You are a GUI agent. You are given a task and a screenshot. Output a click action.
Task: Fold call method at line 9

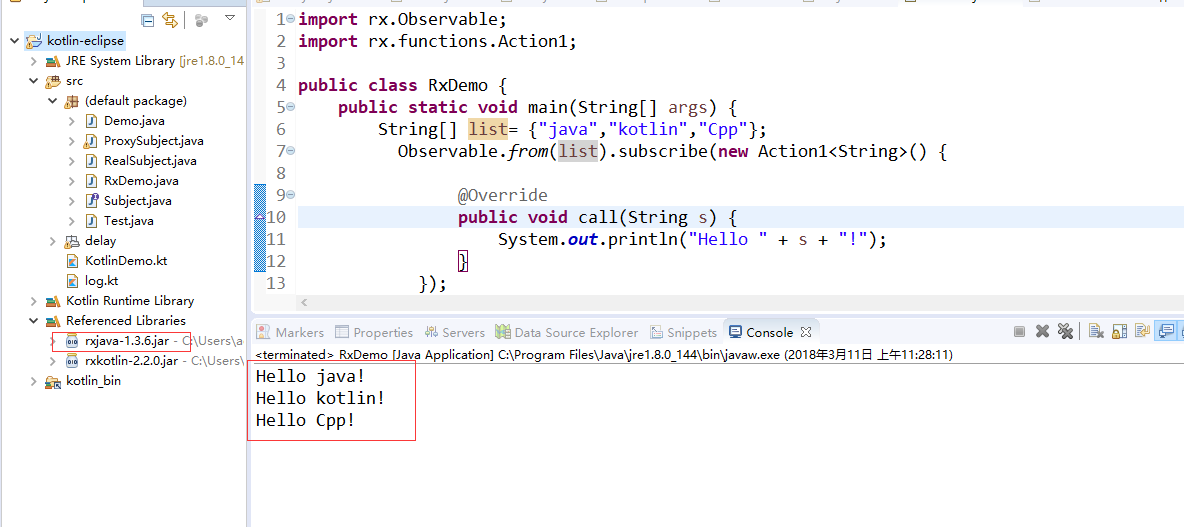[x=291, y=195]
